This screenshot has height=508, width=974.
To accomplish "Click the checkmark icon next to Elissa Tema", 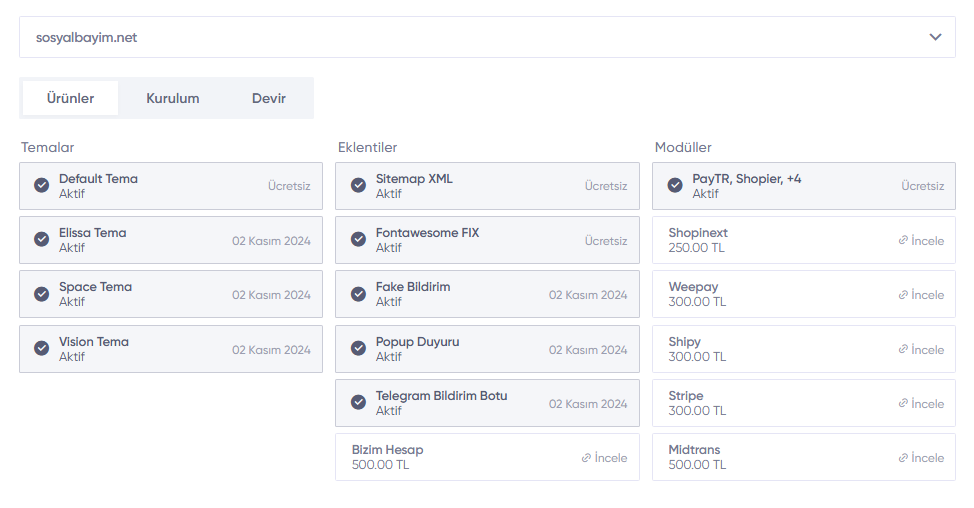I will 42,239.
